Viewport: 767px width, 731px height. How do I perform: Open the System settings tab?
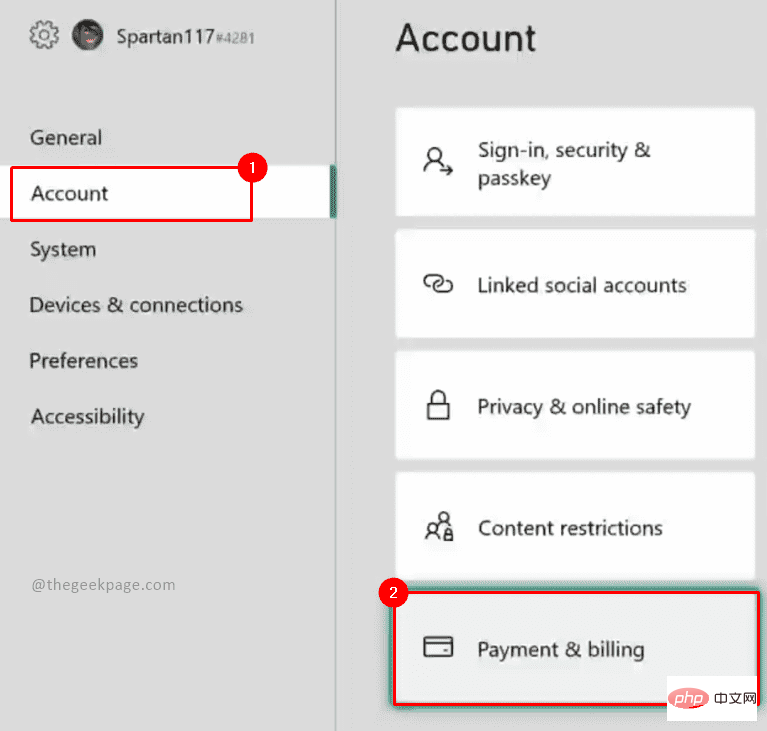(x=63, y=249)
